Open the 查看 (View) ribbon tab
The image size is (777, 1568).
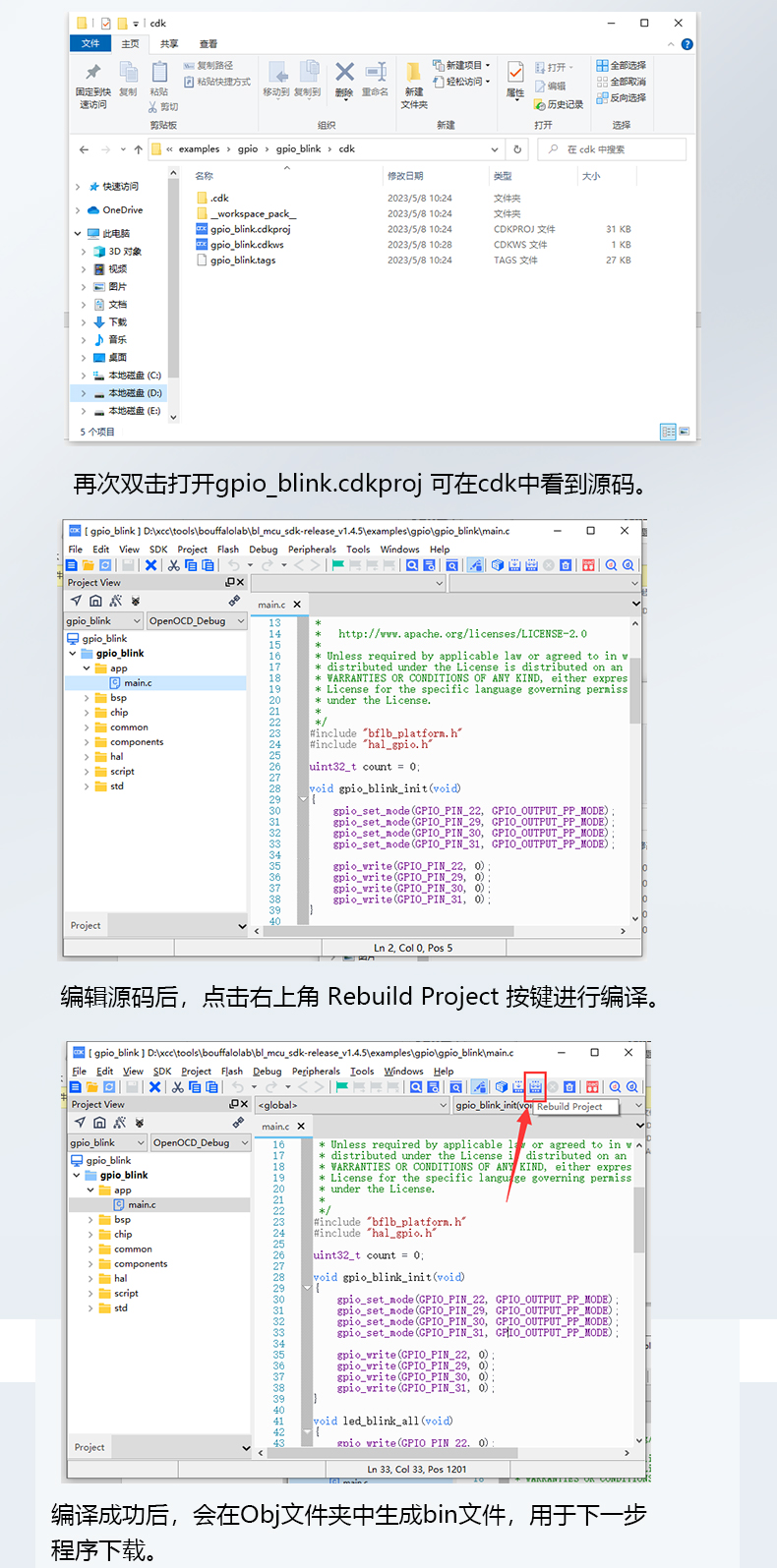pos(209,44)
